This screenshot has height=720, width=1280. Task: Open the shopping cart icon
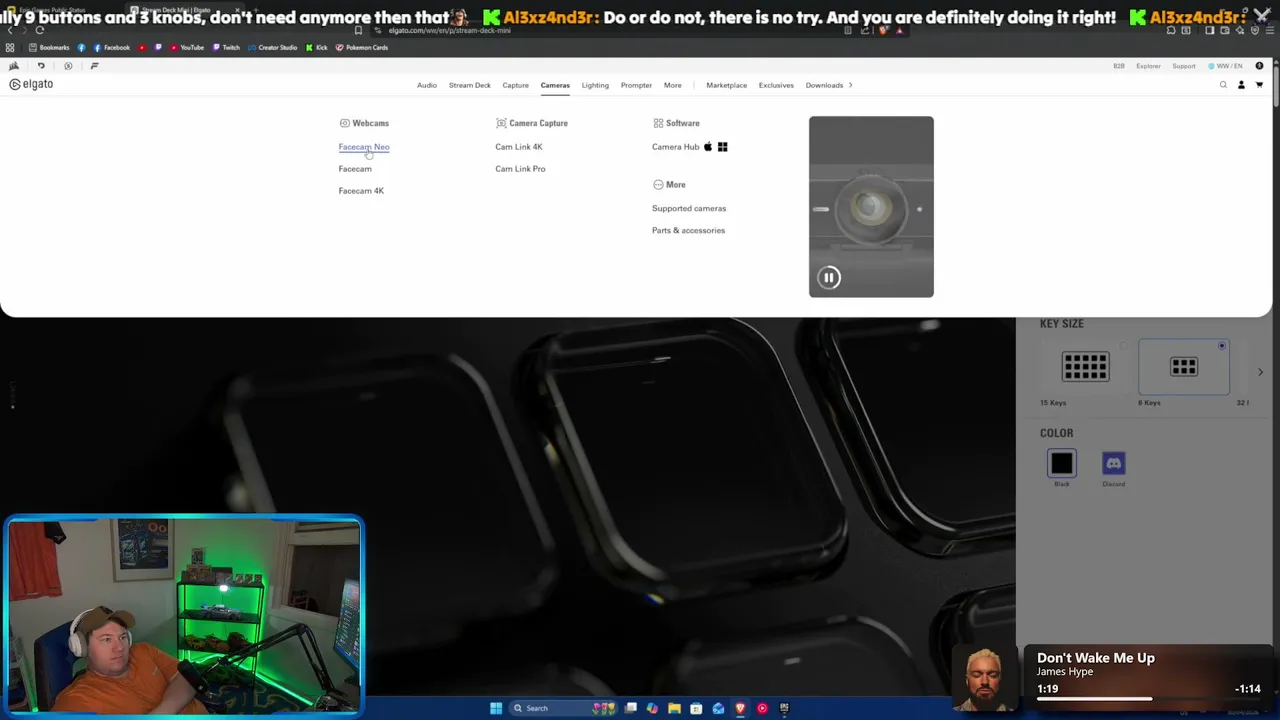1259,85
